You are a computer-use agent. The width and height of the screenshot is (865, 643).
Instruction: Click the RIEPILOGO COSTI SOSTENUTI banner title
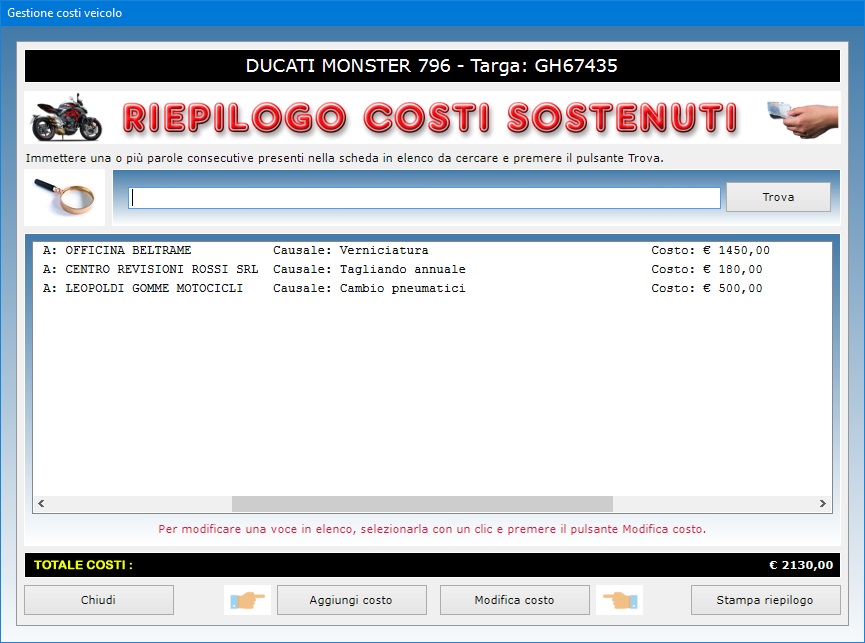click(430, 117)
